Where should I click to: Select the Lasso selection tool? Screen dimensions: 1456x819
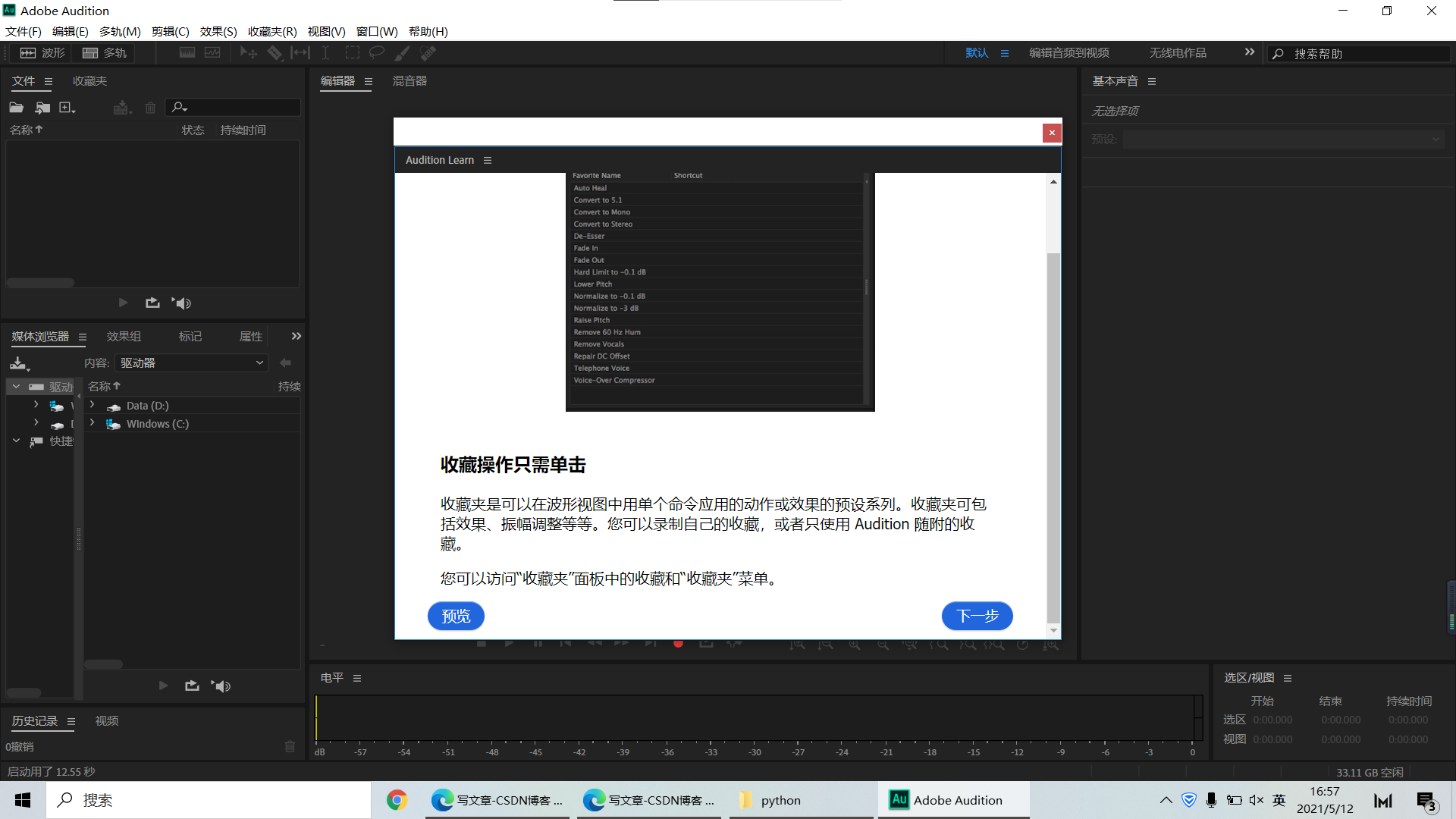(376, 53)
